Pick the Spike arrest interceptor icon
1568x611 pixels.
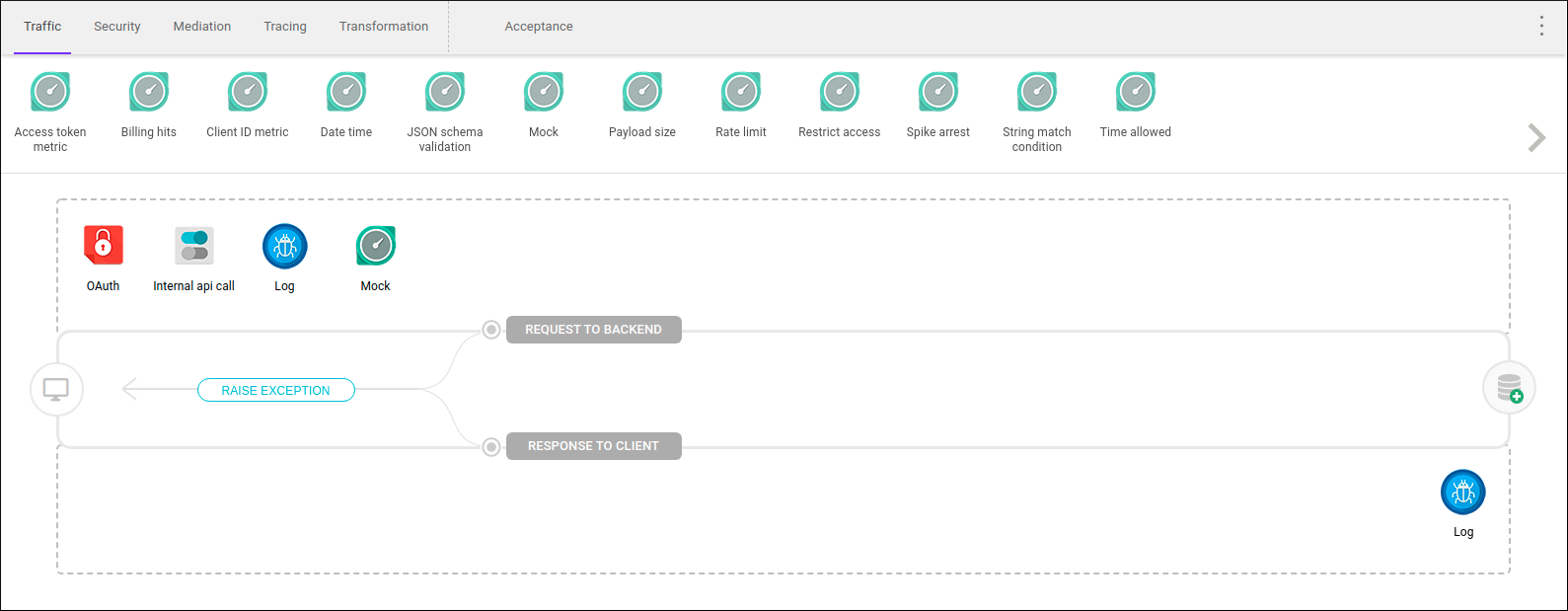(x=938, y=92)
